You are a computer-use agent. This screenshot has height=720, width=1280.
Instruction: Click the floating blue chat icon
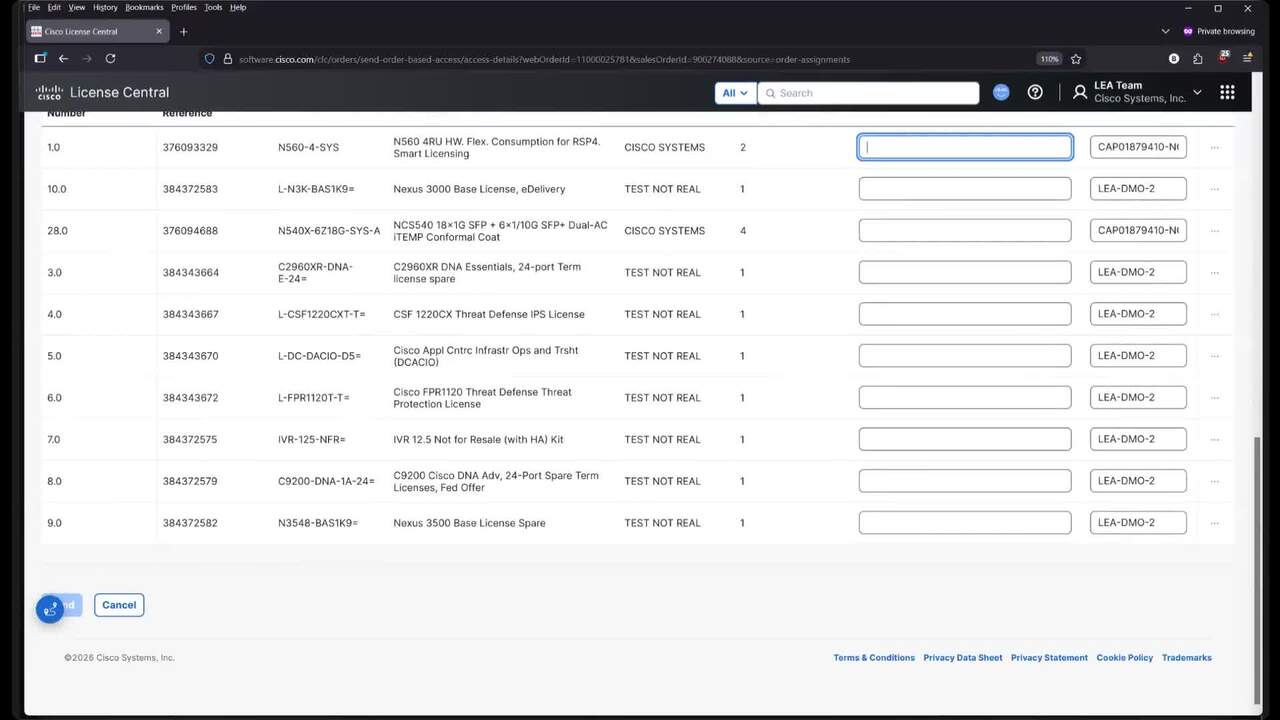(x=50, y=609)
